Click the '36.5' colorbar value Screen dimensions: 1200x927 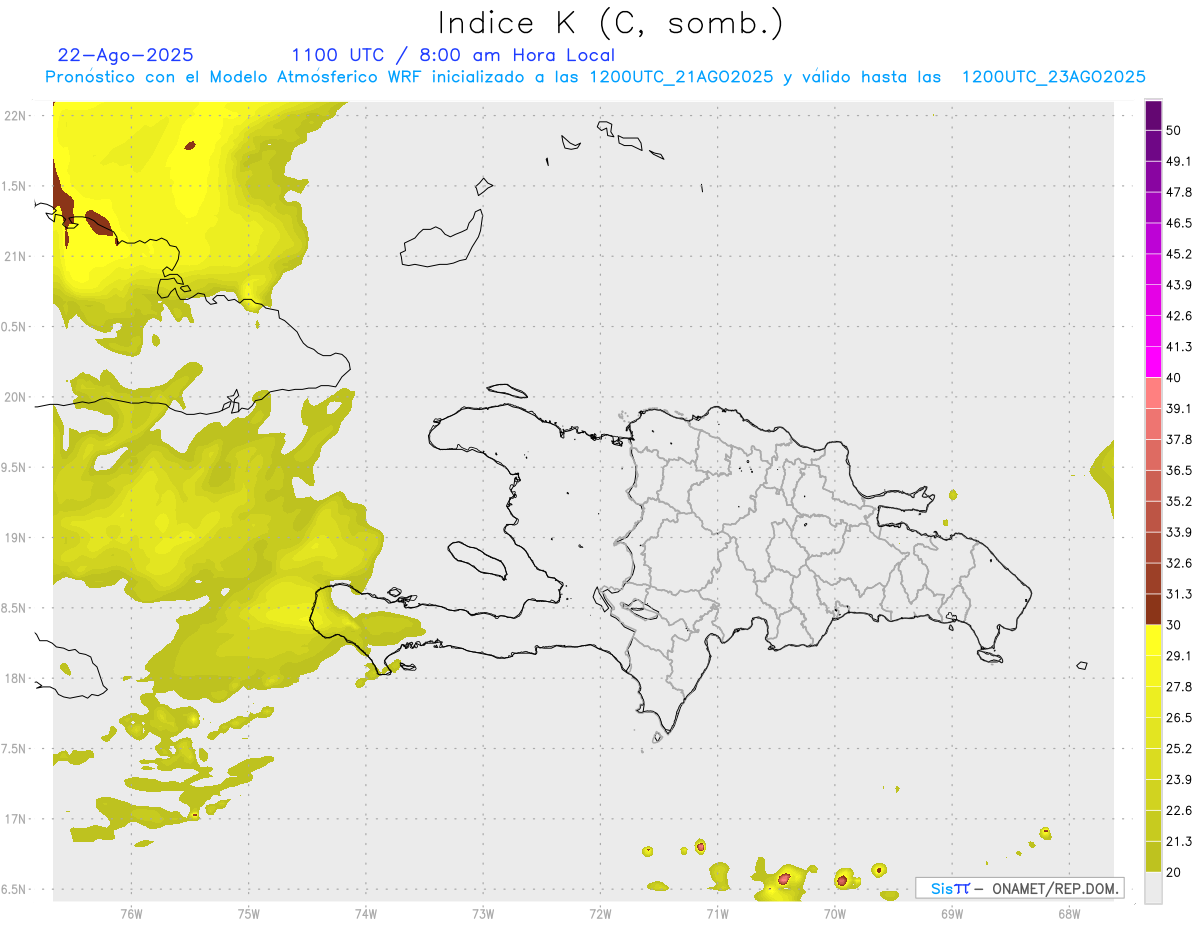coord(1179,470)
